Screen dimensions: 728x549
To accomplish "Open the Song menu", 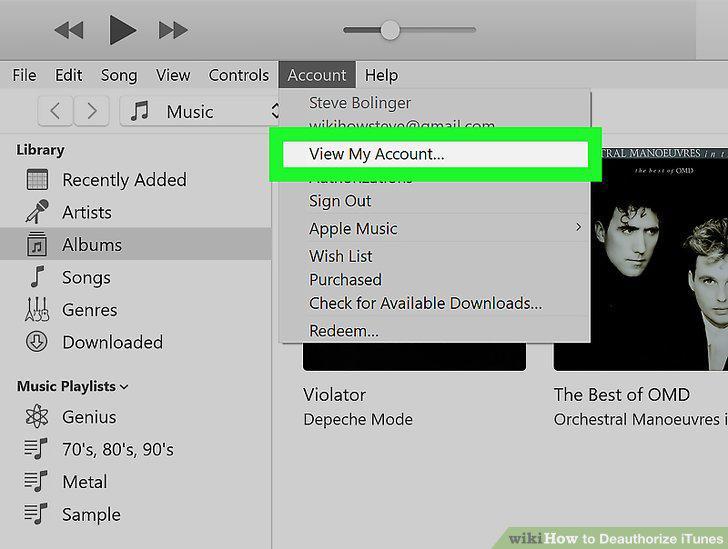I will (x=119, y=75).
